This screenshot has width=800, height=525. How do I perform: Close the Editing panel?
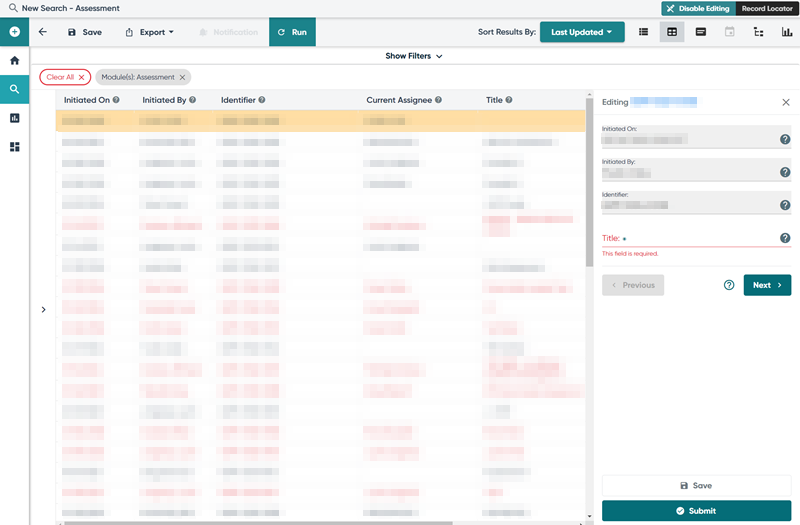coord(786,103)
